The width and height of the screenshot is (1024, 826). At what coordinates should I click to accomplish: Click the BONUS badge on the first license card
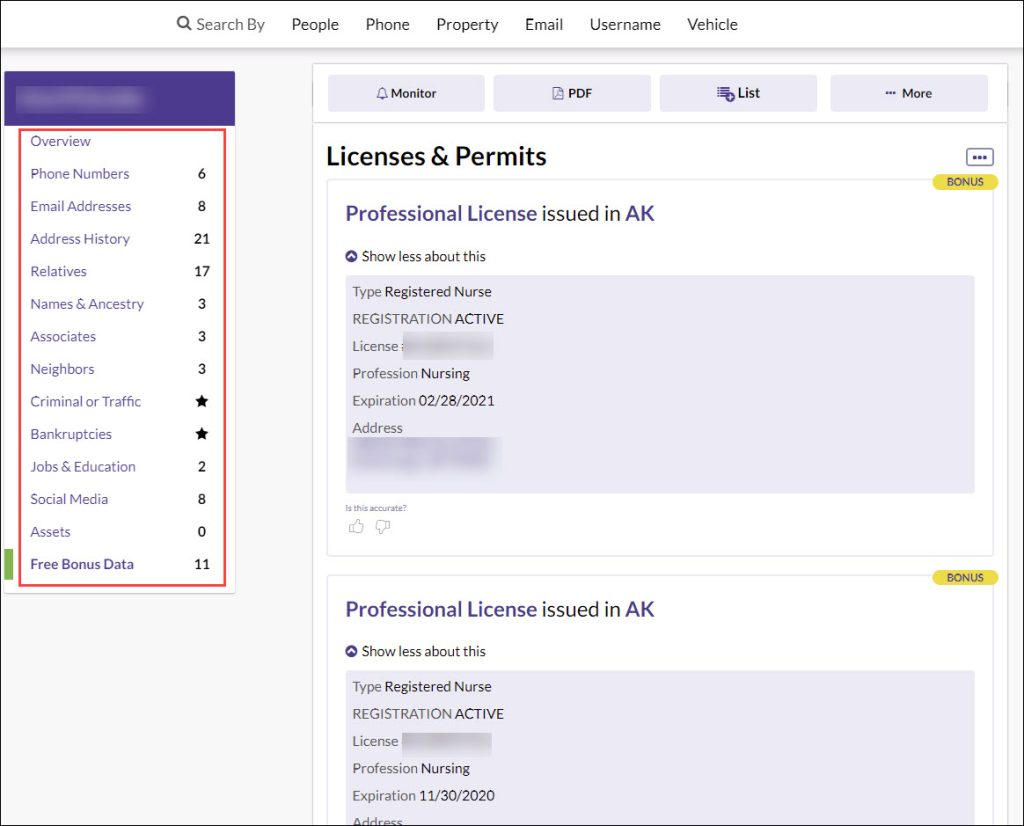pyautogui.click(x=965, y=182)
